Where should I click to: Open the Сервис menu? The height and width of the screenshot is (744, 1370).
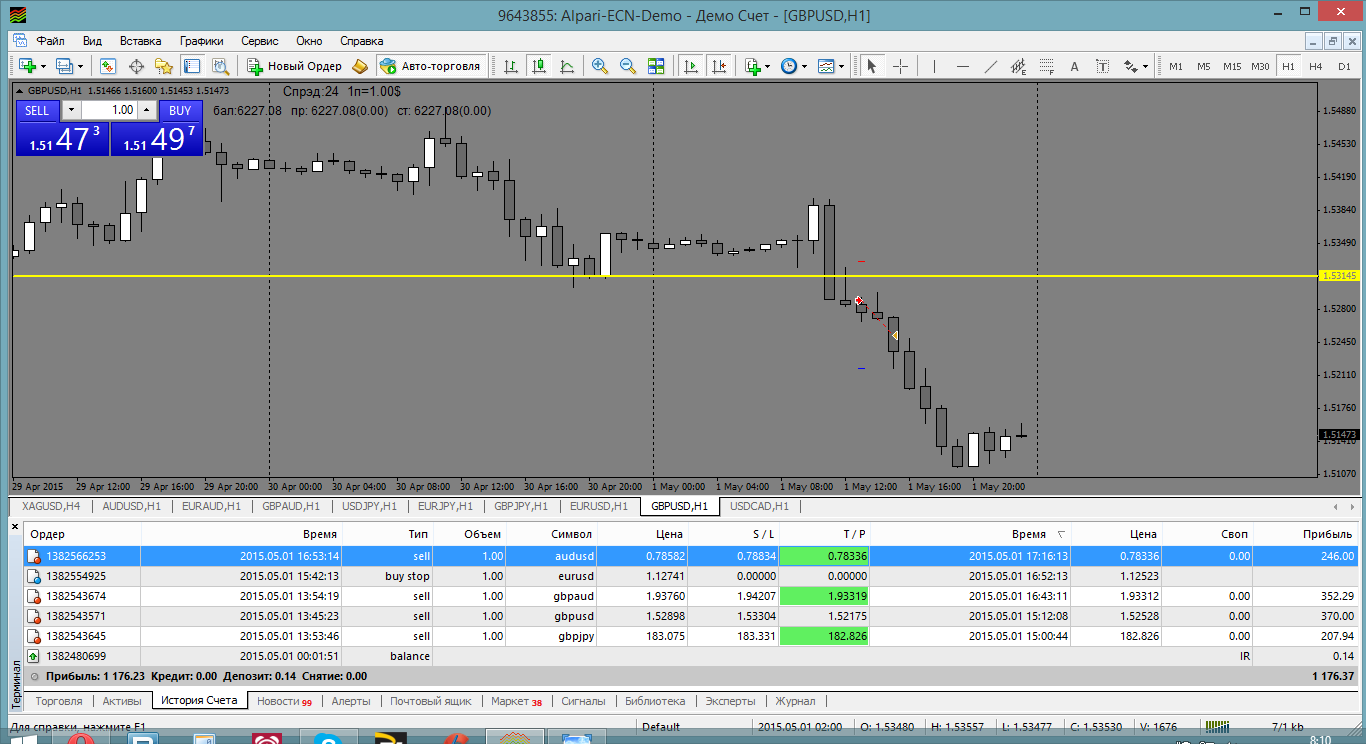tap(260, 41)
